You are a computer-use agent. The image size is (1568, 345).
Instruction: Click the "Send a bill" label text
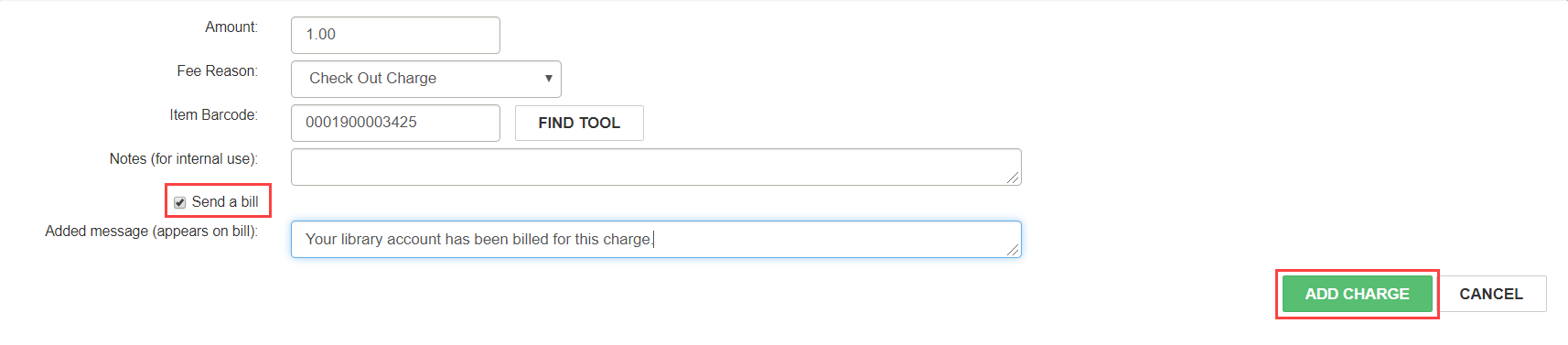click(225, 201)
